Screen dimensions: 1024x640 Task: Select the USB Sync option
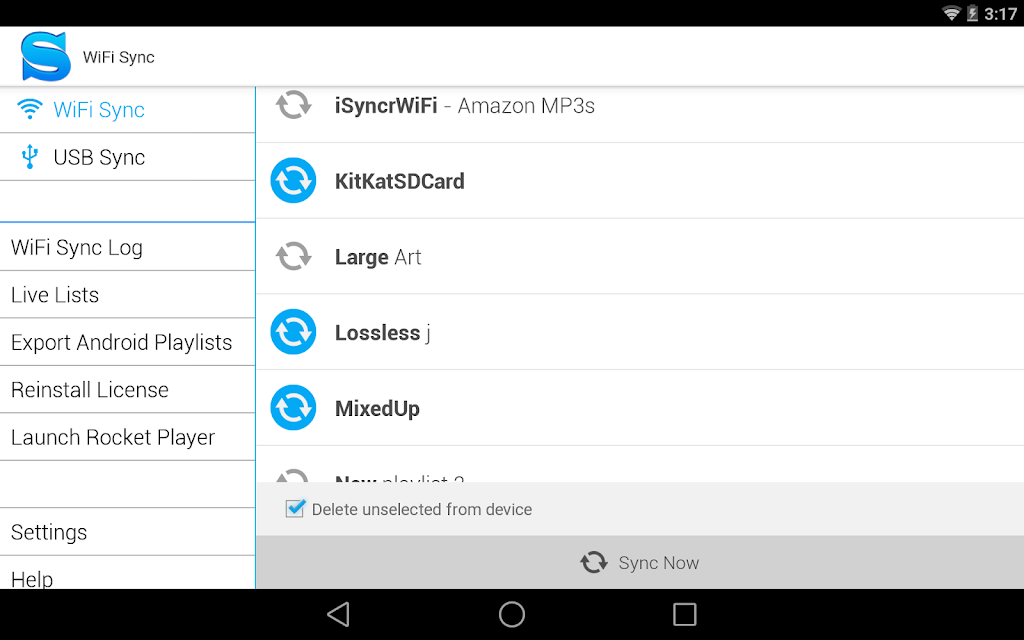point(127,157)
